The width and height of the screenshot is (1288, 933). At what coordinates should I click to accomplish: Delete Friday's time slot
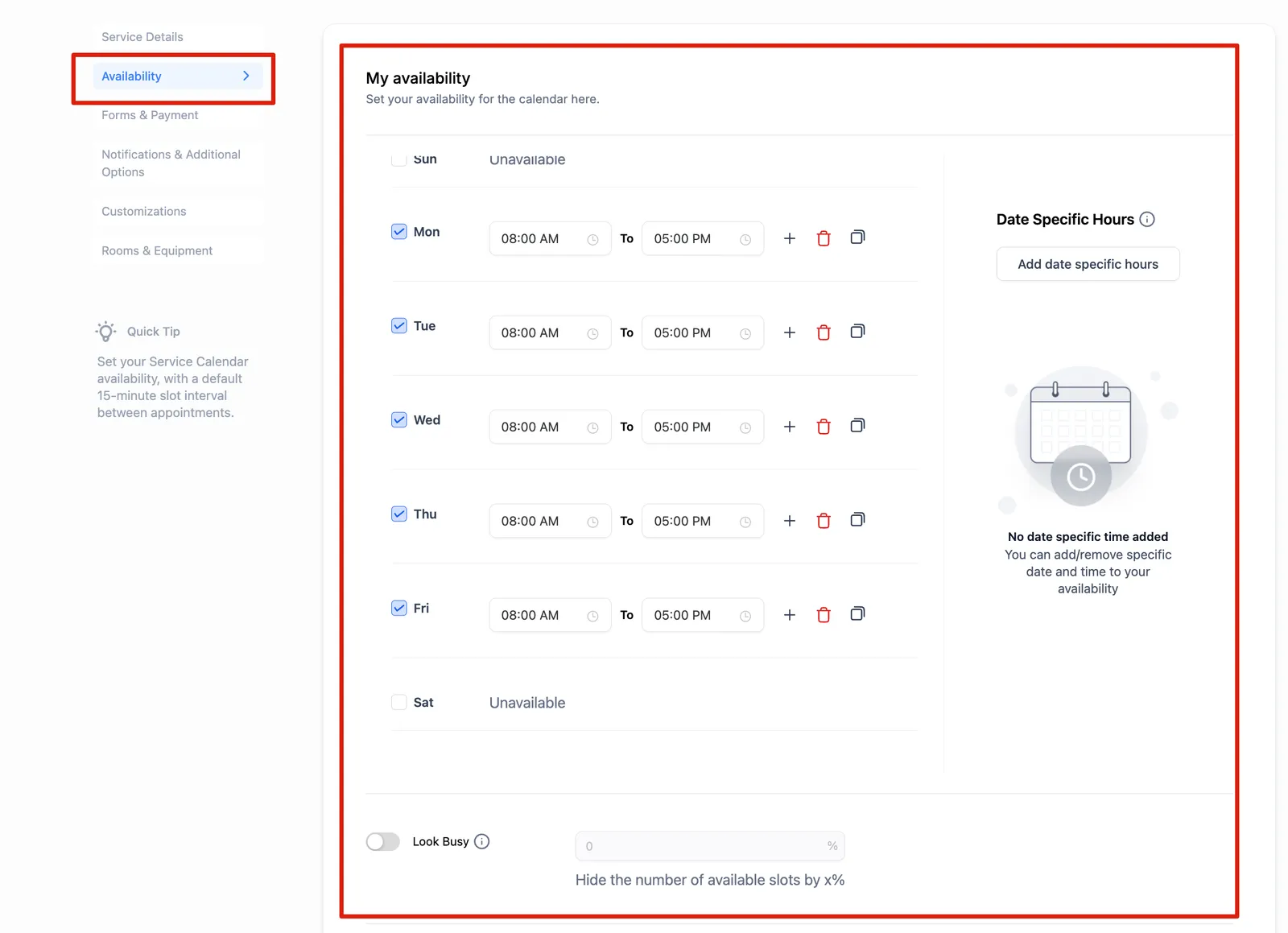click(x=824, y=615)
